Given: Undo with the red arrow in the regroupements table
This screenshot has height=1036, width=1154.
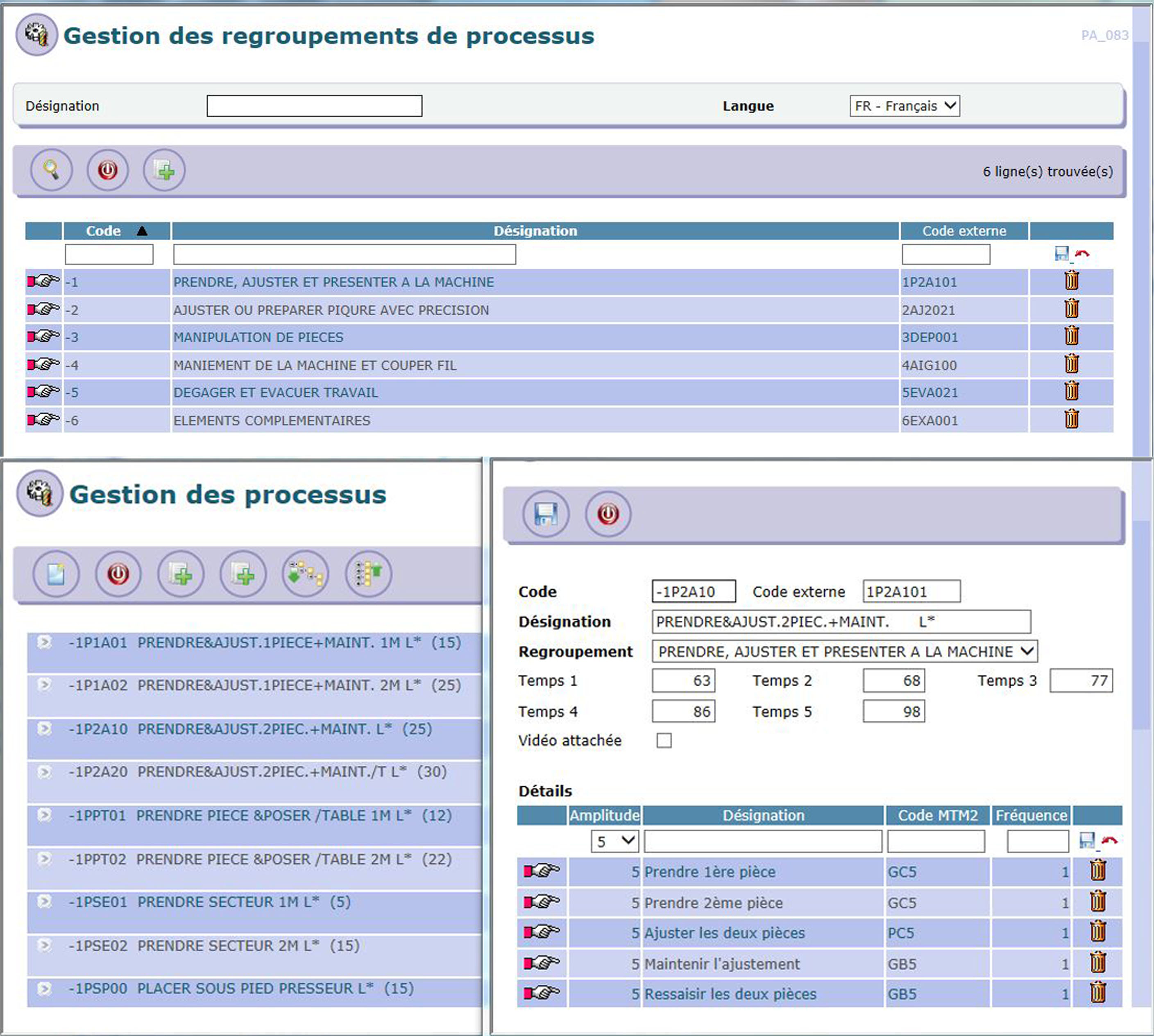Looking at the screenshot, I should coord(1082,254).
